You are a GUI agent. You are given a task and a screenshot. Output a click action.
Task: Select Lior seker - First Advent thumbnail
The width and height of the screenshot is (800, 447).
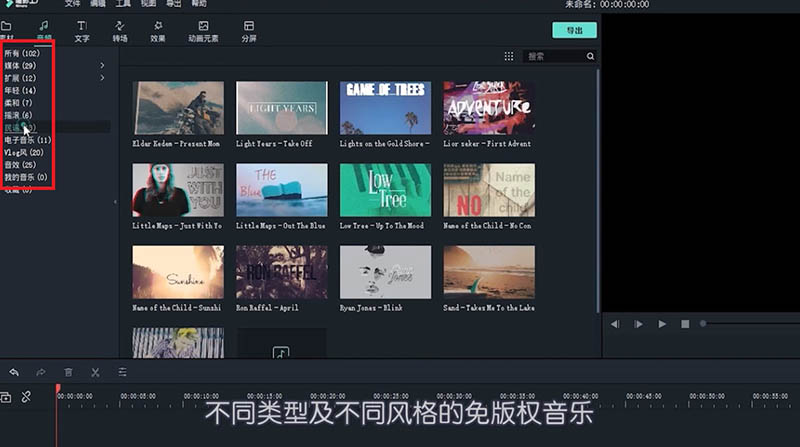[489, 108]
